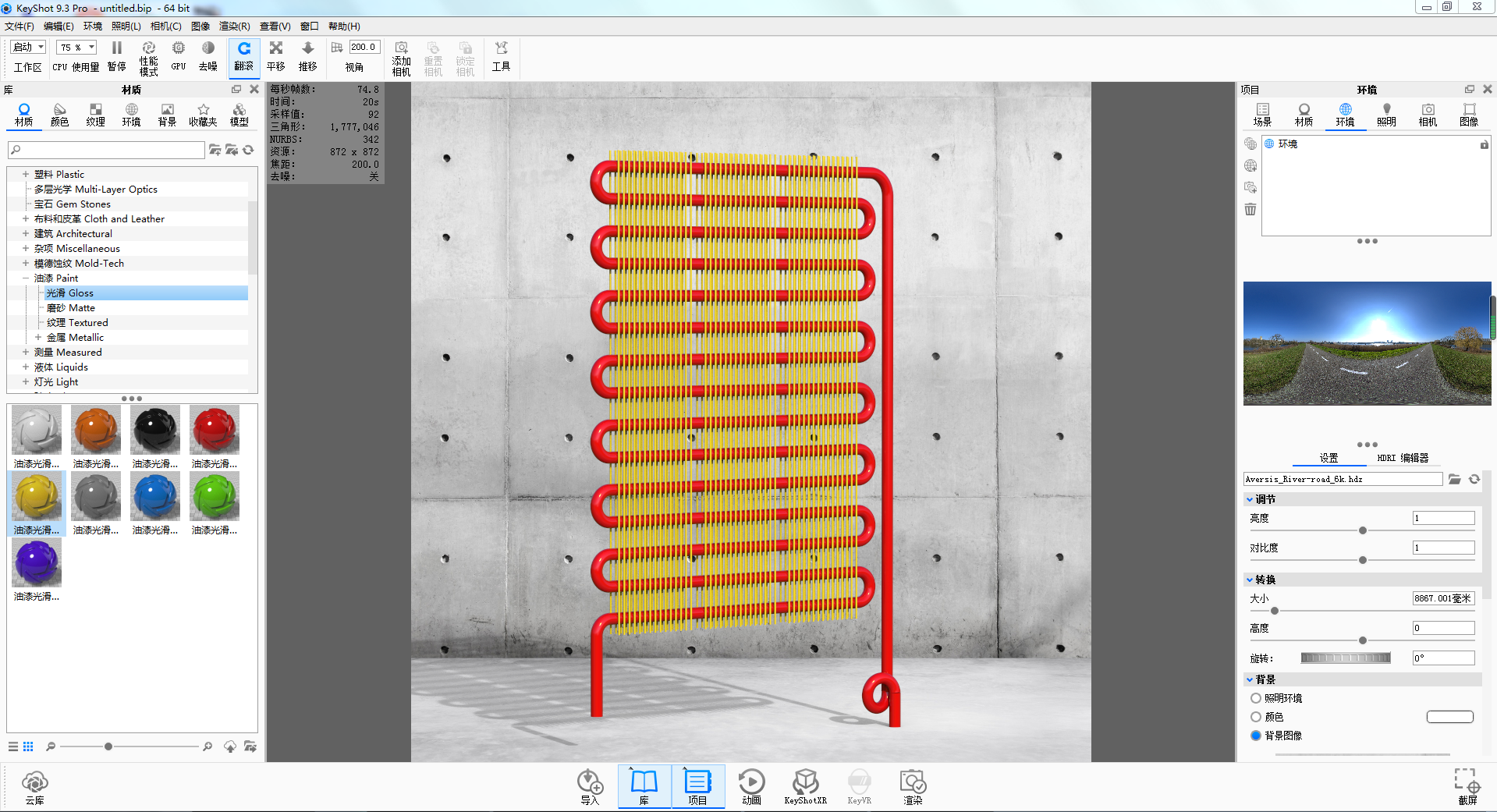The width and height of the screenshot is (1497, 812).
Task: Collapse the Paint (油漆) tree node
Action: pyautogui.click(x=26, y=278)
